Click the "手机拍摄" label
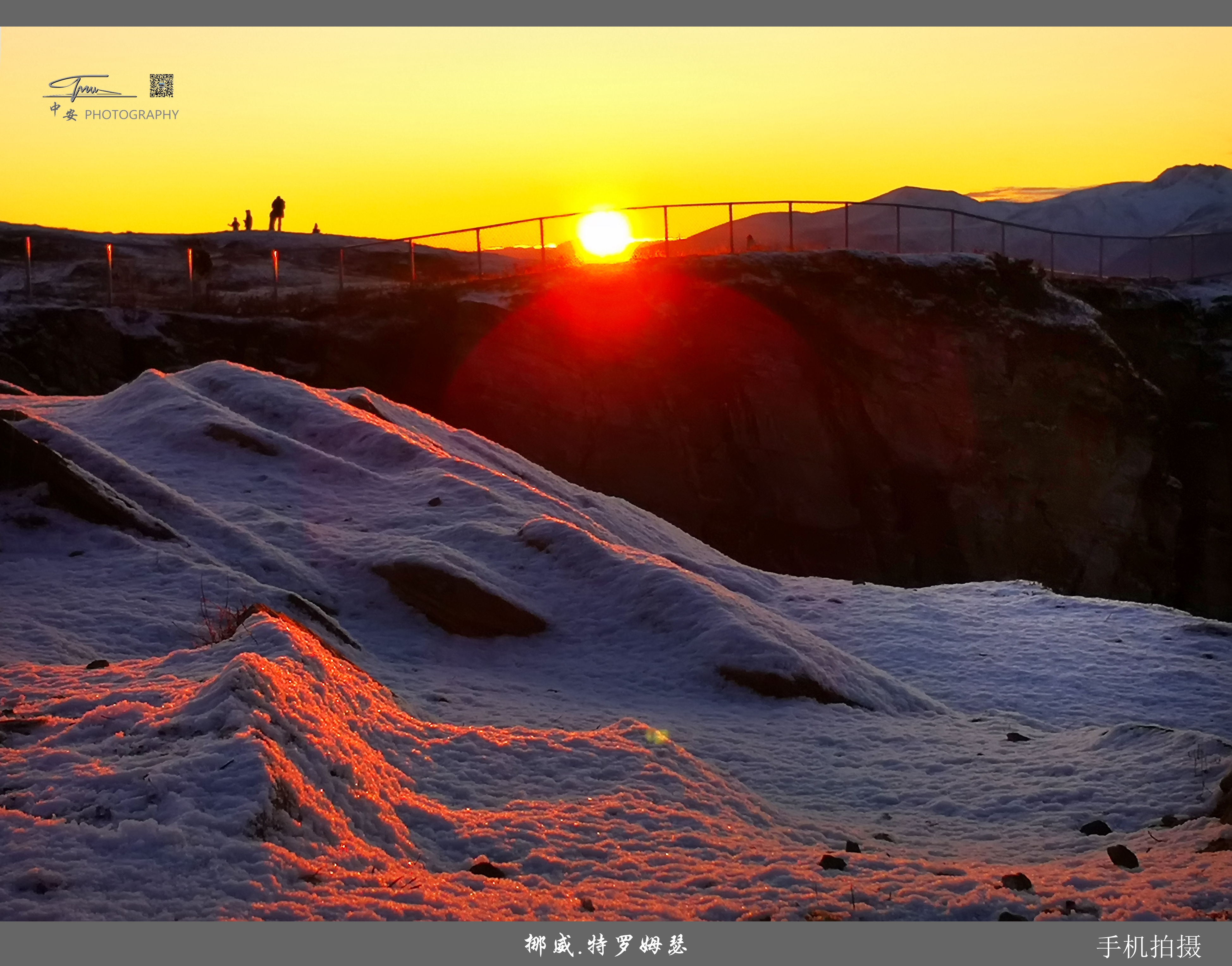Screen dimensions: 1232x966 coord(1149,946)
